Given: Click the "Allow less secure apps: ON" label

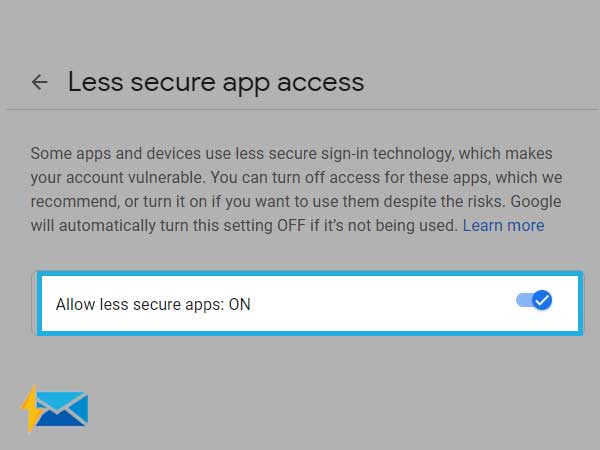Looking at the screenshot, I should (x=153, y=305).
